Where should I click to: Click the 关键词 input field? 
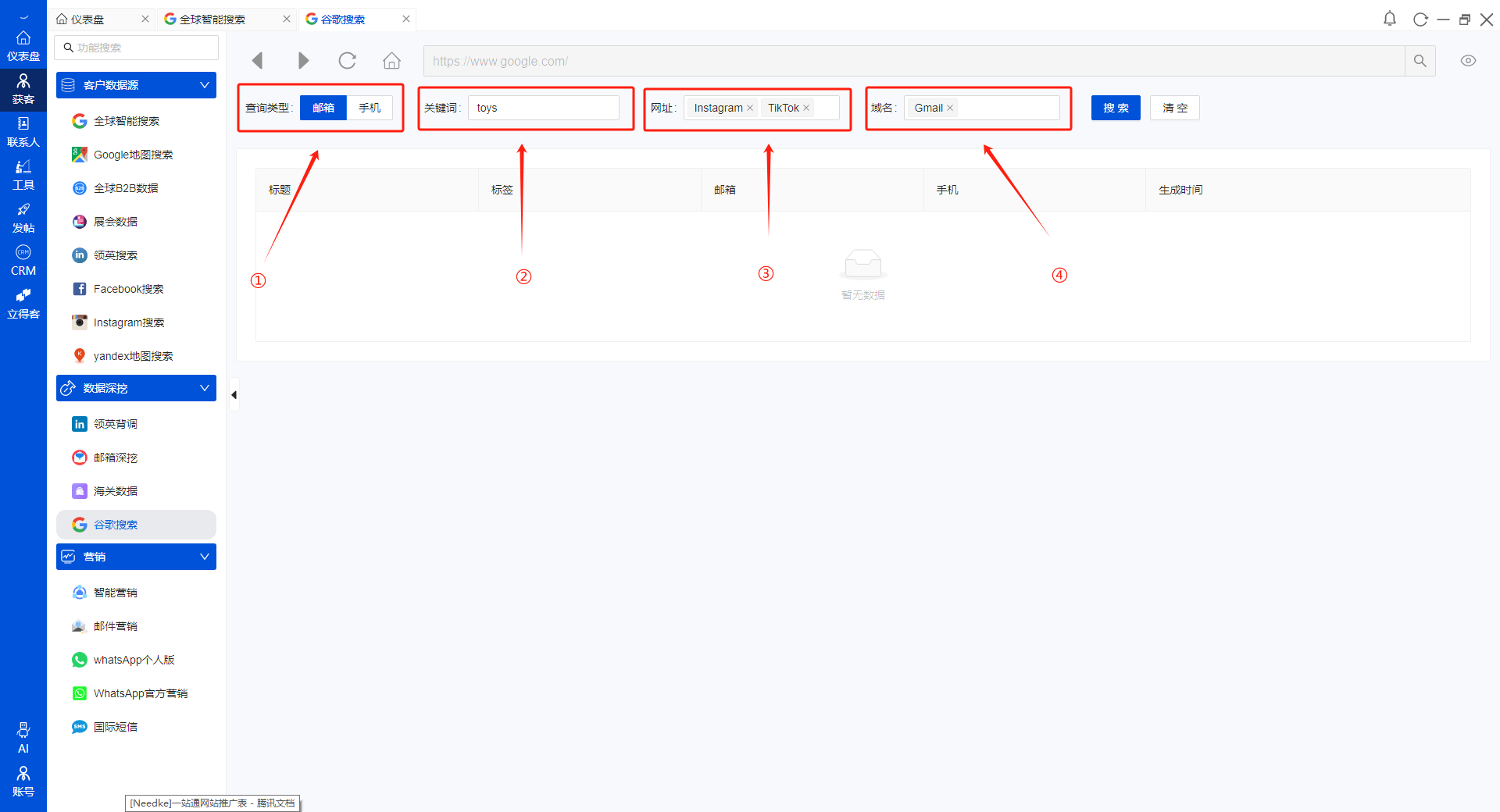click(x=543, y=108)
